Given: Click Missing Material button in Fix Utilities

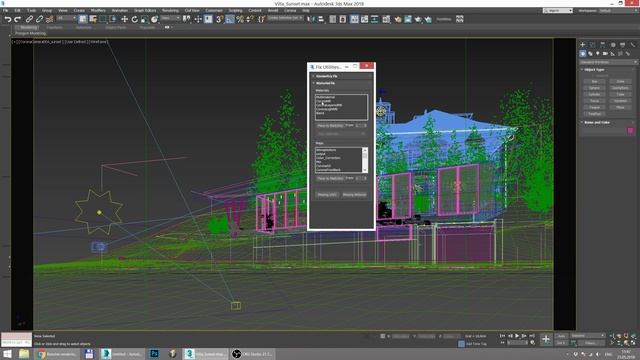Looking at the screenshot, I should point(354,195).
